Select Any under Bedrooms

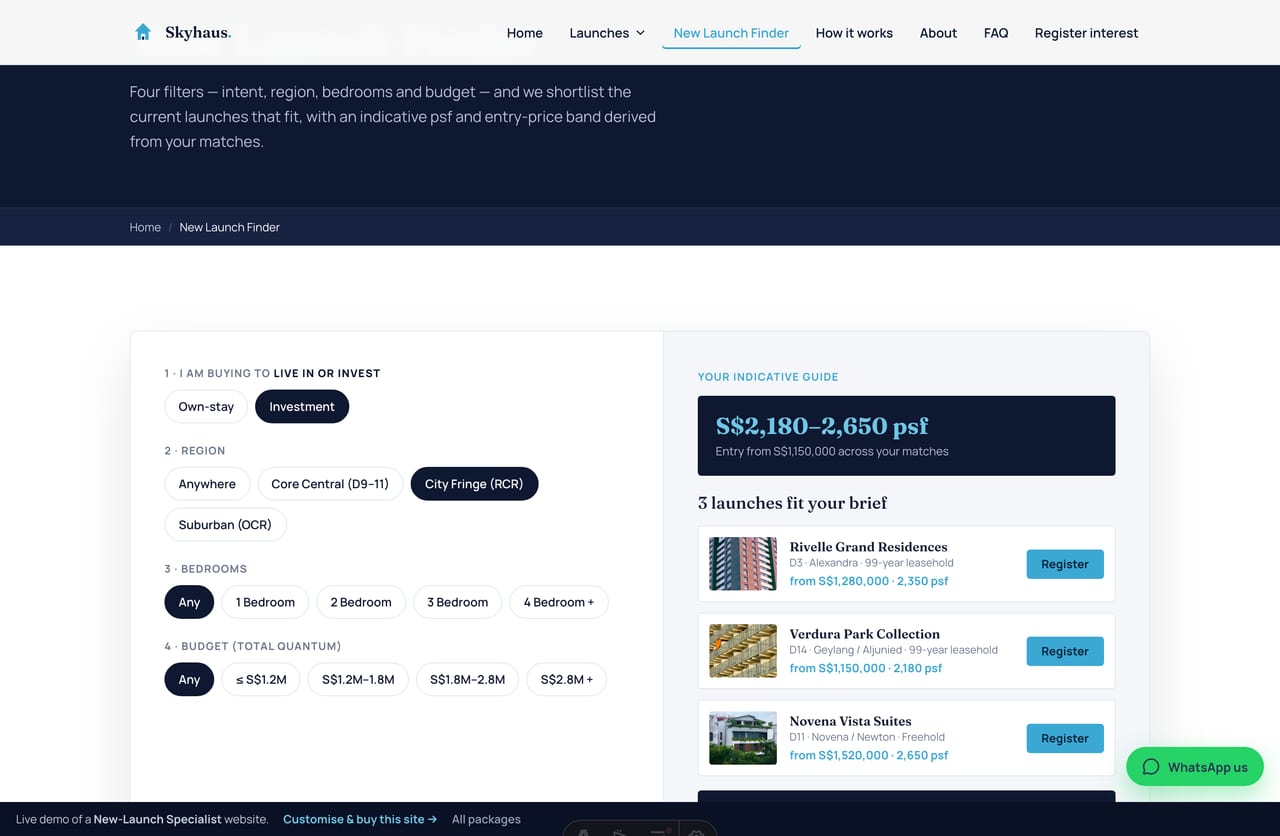[x=189, y=602]
